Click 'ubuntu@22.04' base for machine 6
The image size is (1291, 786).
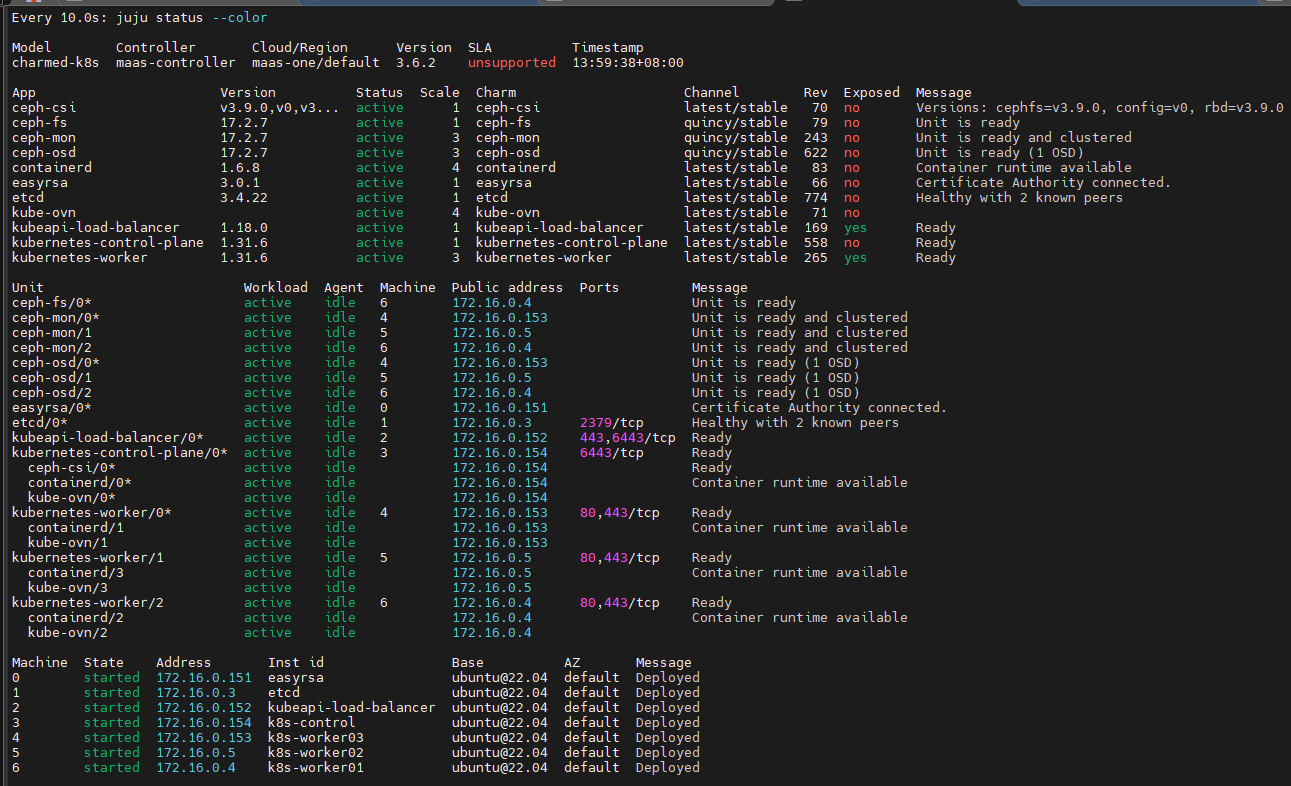click(499, 768)
